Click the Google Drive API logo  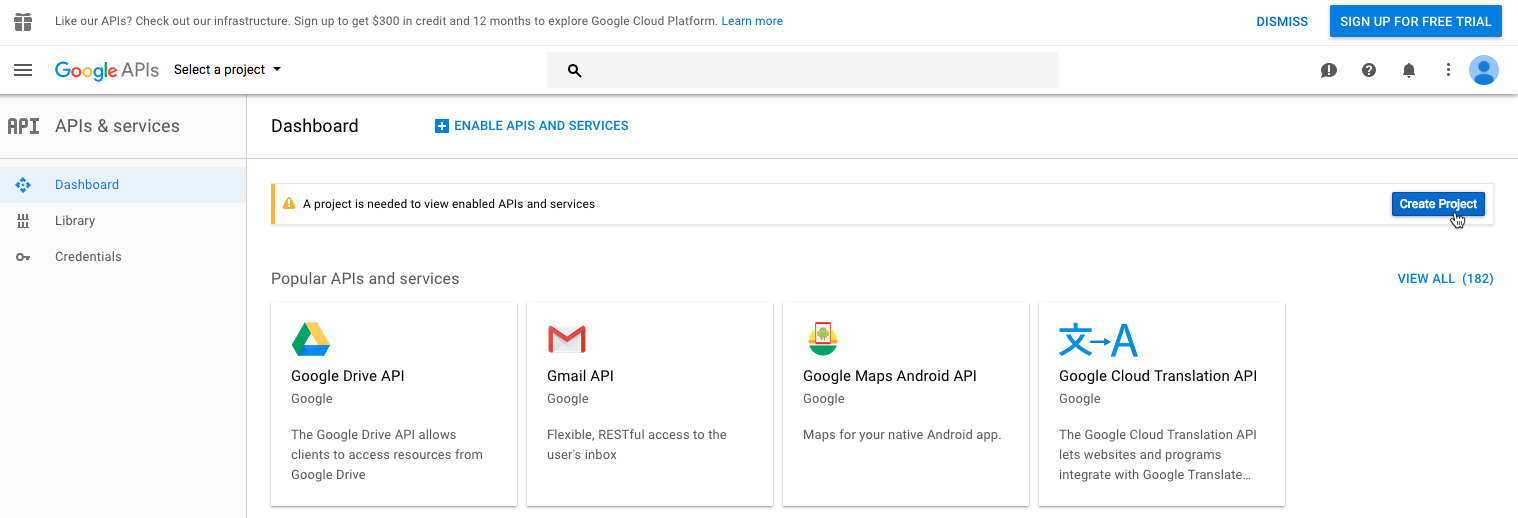311,339
